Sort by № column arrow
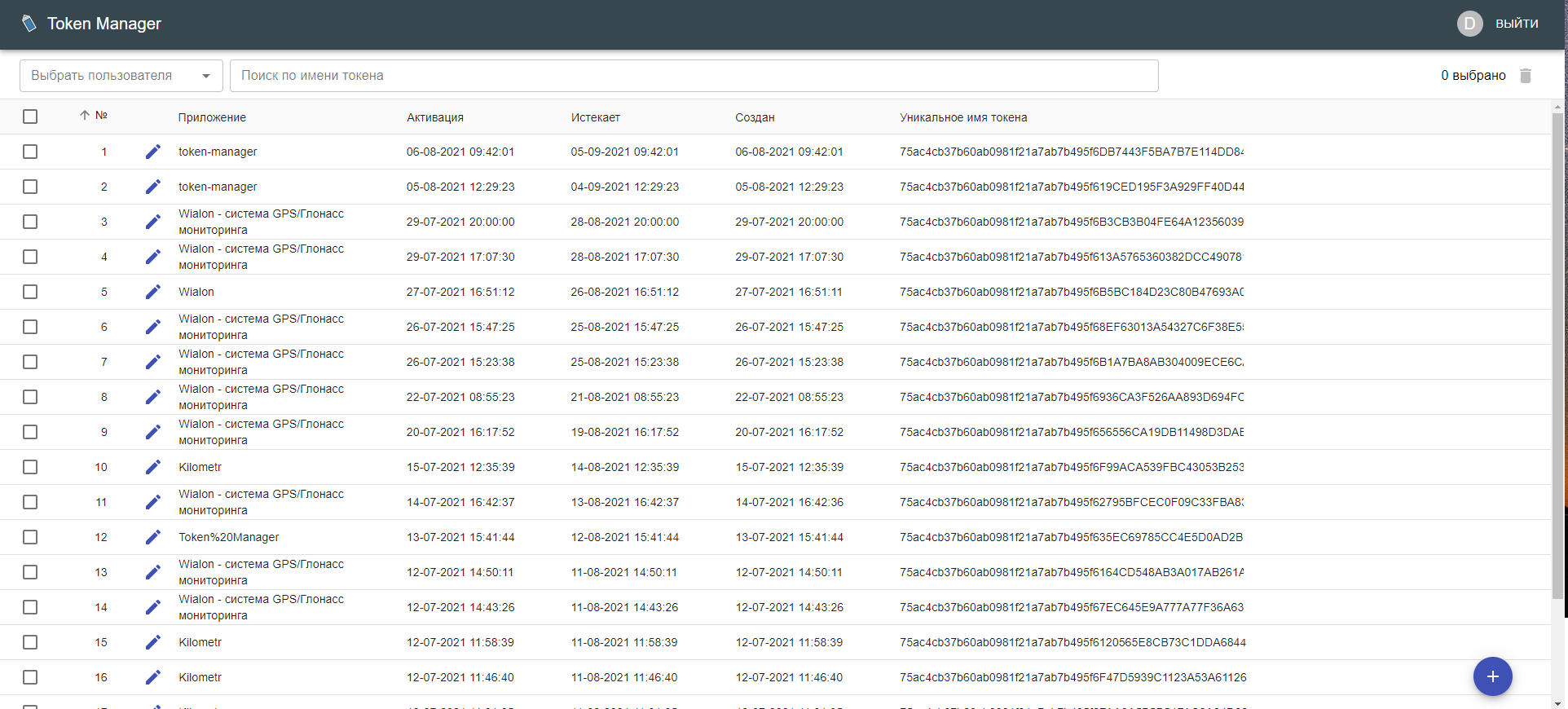 (85, 116)
